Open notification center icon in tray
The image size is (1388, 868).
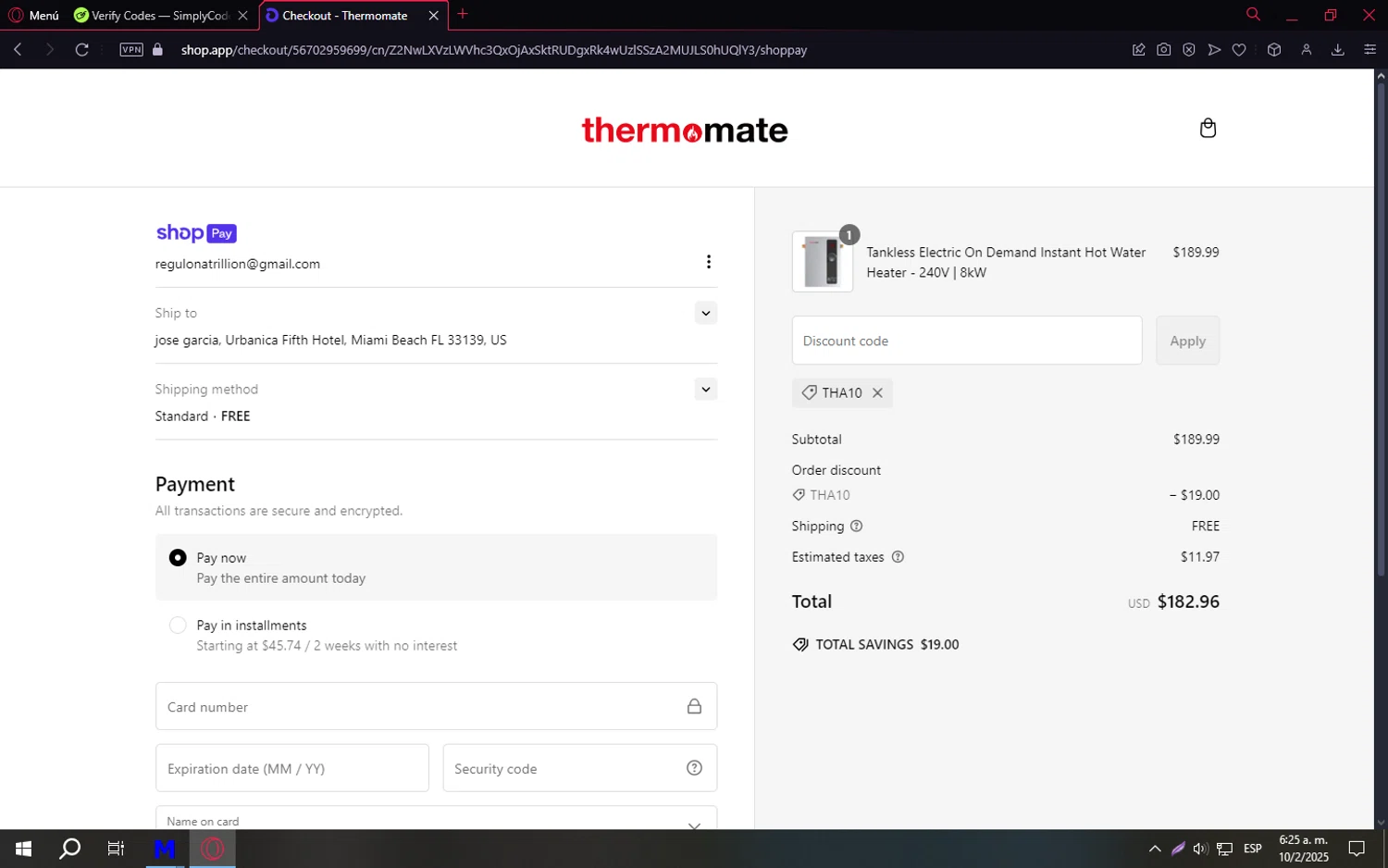point(1357,849)
